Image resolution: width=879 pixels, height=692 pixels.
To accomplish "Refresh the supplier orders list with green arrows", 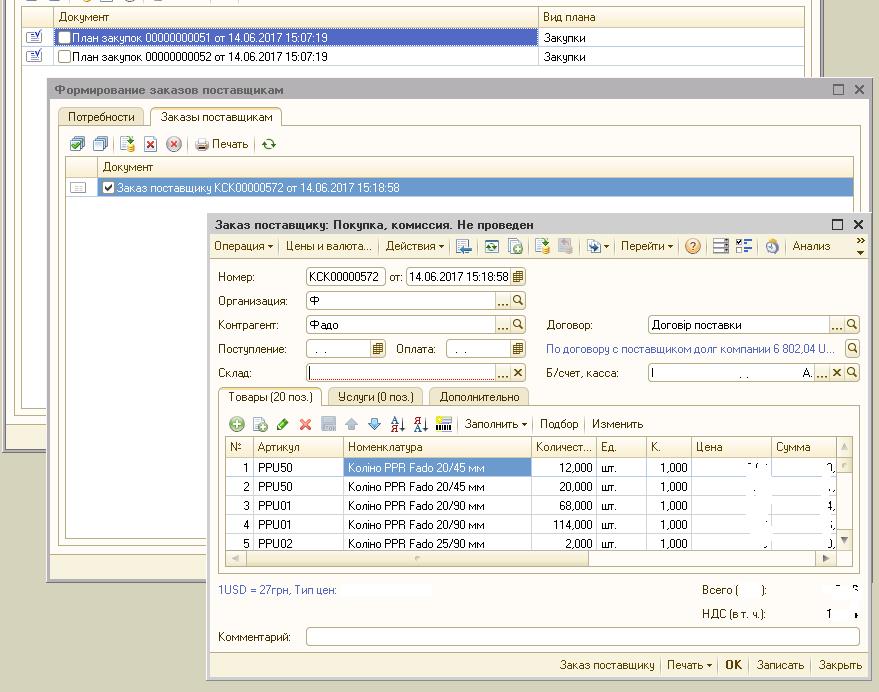I will pos(269,144).
